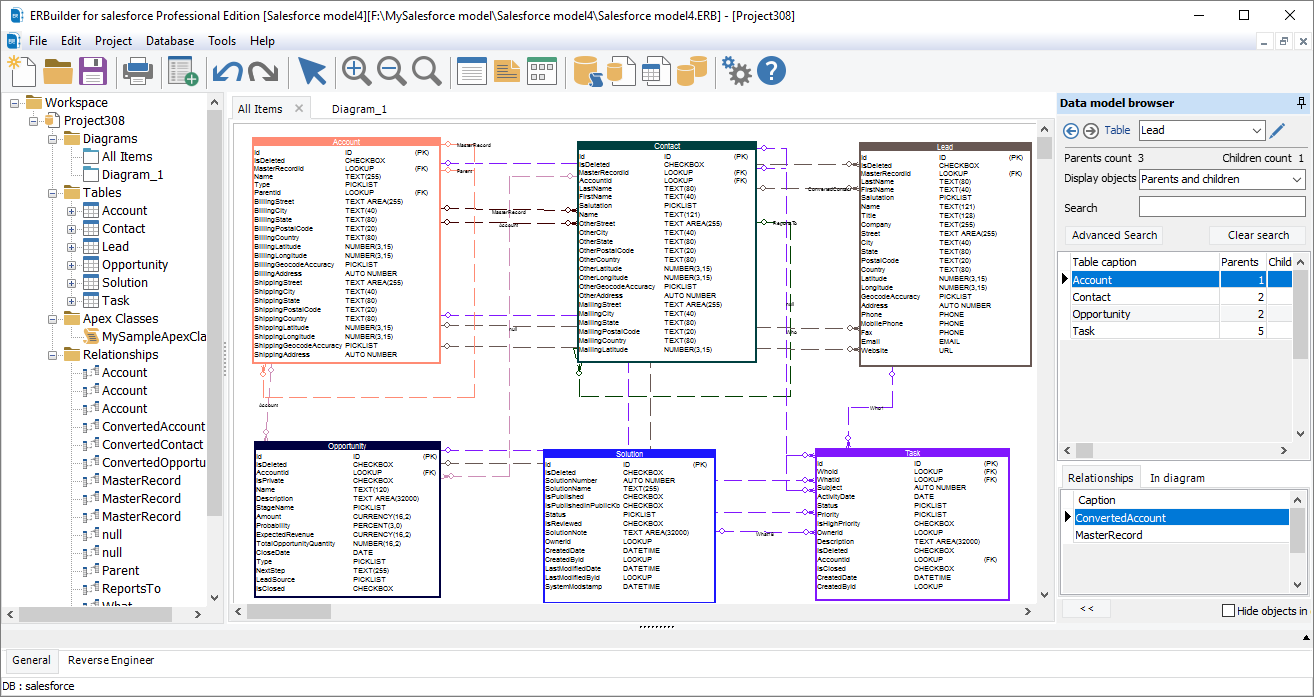The width and height of the screenshot is (1314, 697).
Task: Open the File menu
Action: (38, 41)
